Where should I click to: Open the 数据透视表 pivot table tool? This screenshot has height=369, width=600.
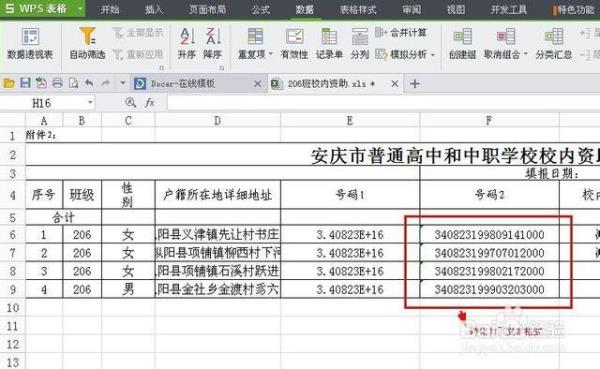tap(30, 44)
